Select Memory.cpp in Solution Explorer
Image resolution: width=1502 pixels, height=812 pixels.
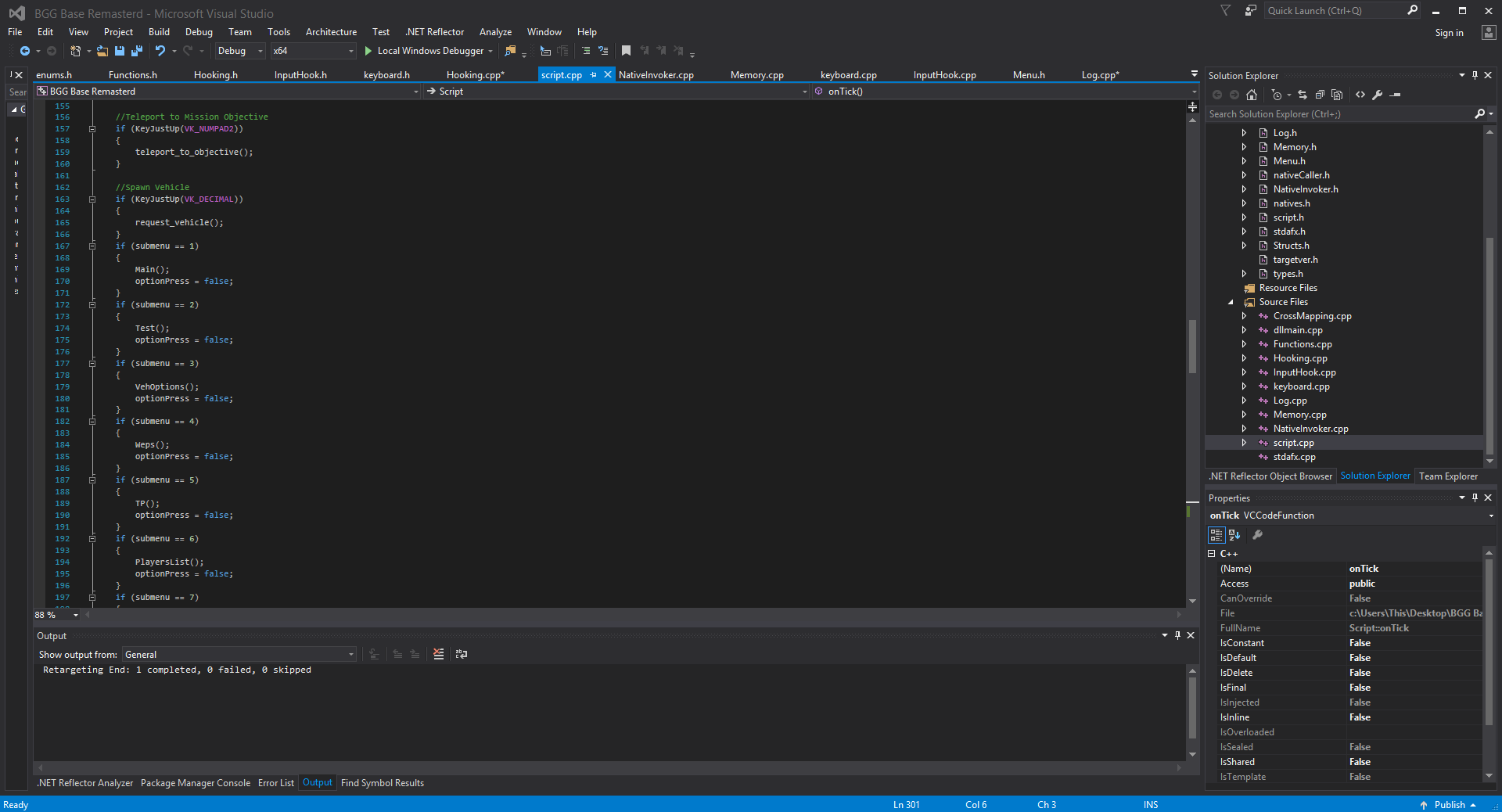click(1299, 415)
